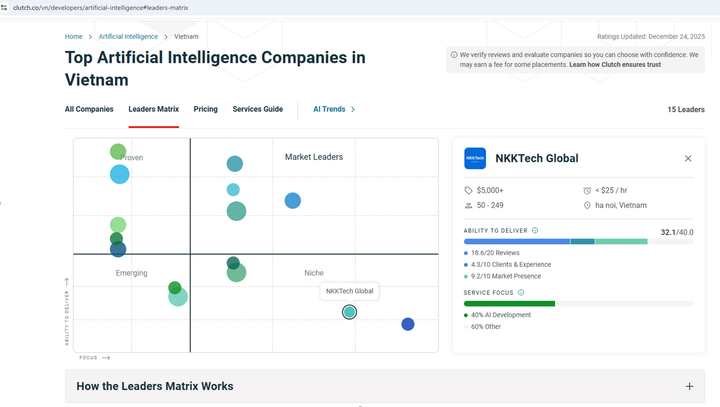
Task: Select the Leaders Matrix tab
Action: pyautogui.click(x=154, y=109)
